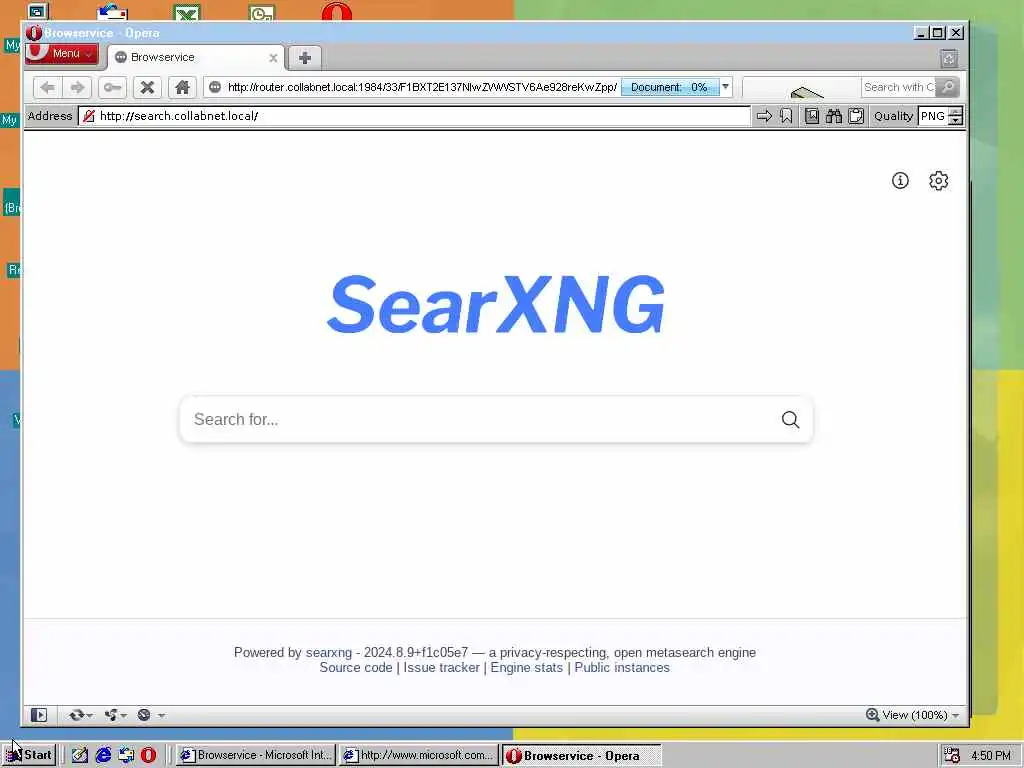Click the Browservice - Opera taskbar button
1024x768 pixels.
pos(581,755)
